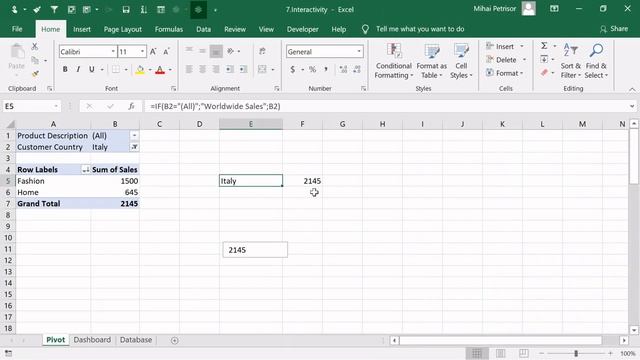640x360 pixels.
Task: Open font name dropdown
Action: pyautogui.click(x=113, y=51)
